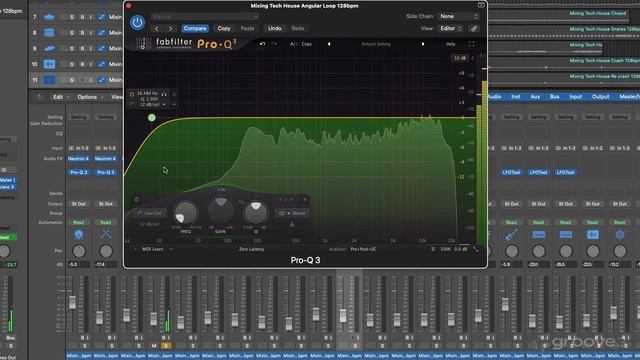This screenshot has width=640, height=360.
Task: Click mixer up arrow icon beside Edit
Action: tap(40, 97)
